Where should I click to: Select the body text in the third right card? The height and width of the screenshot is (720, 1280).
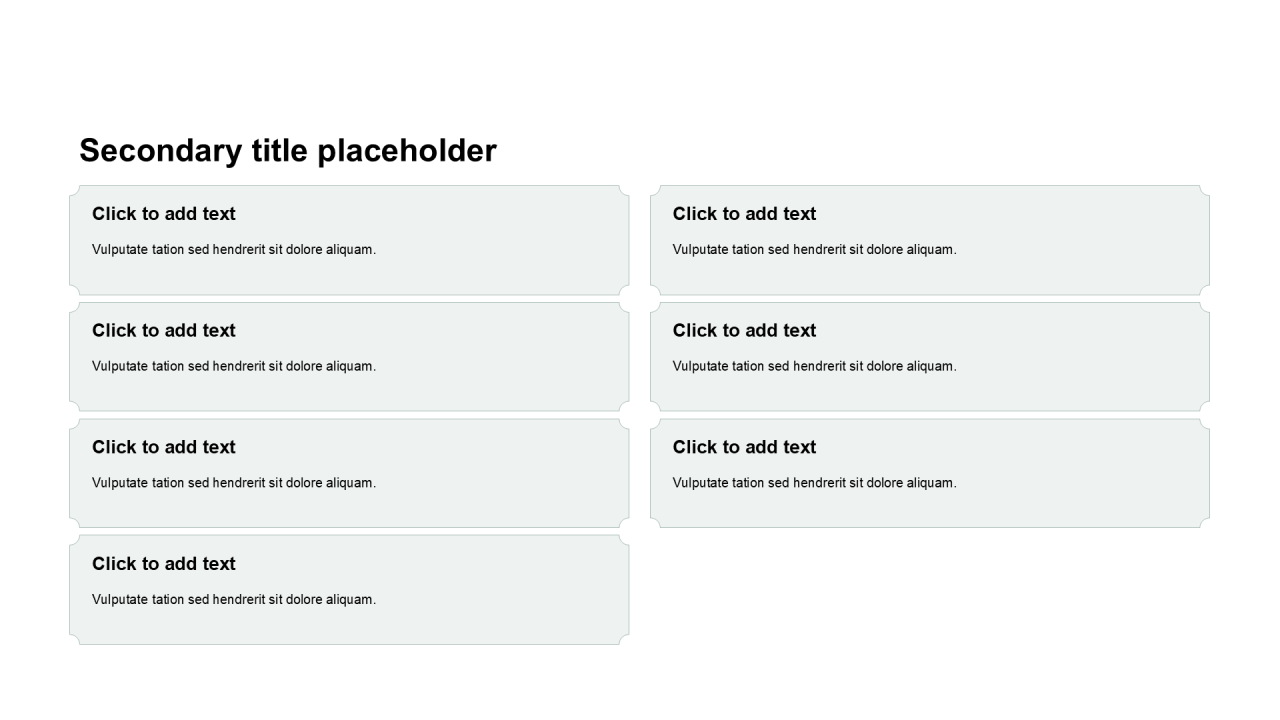click(x=814, y=484)
